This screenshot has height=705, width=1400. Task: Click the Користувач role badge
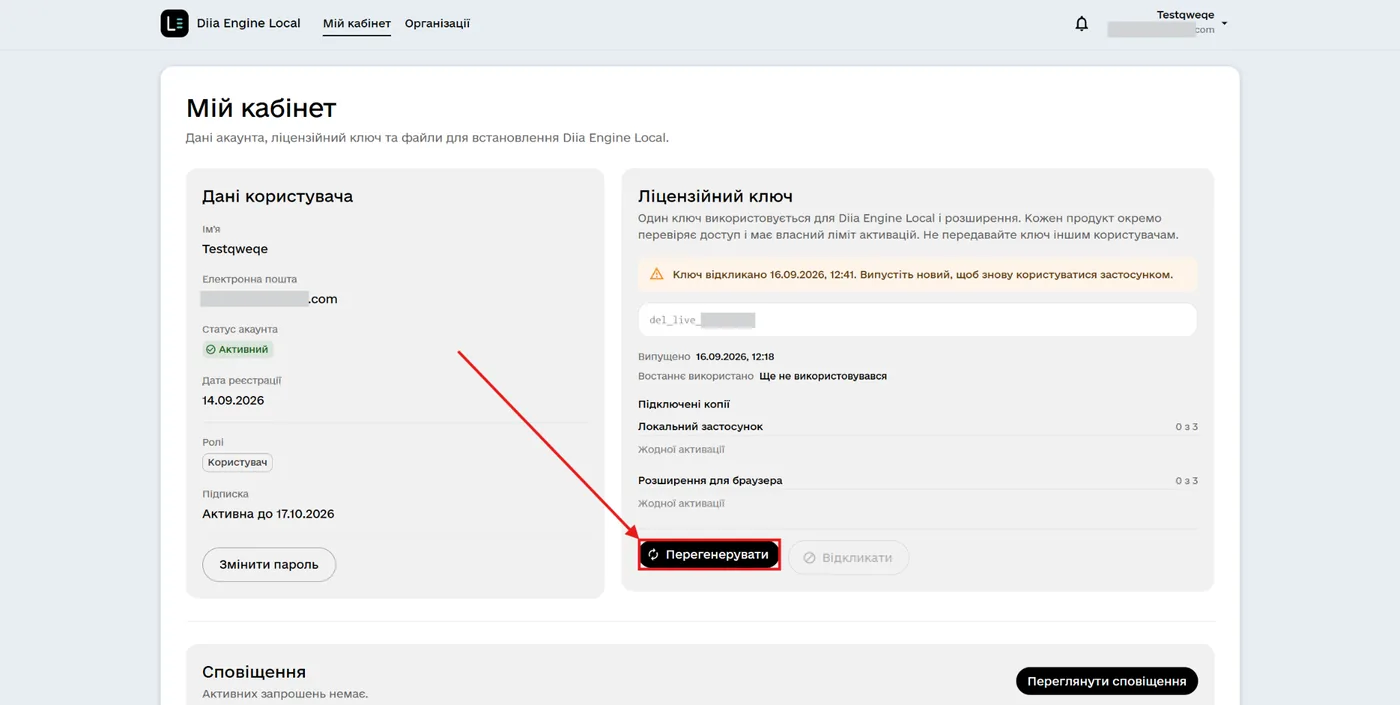tap(237, 463)
